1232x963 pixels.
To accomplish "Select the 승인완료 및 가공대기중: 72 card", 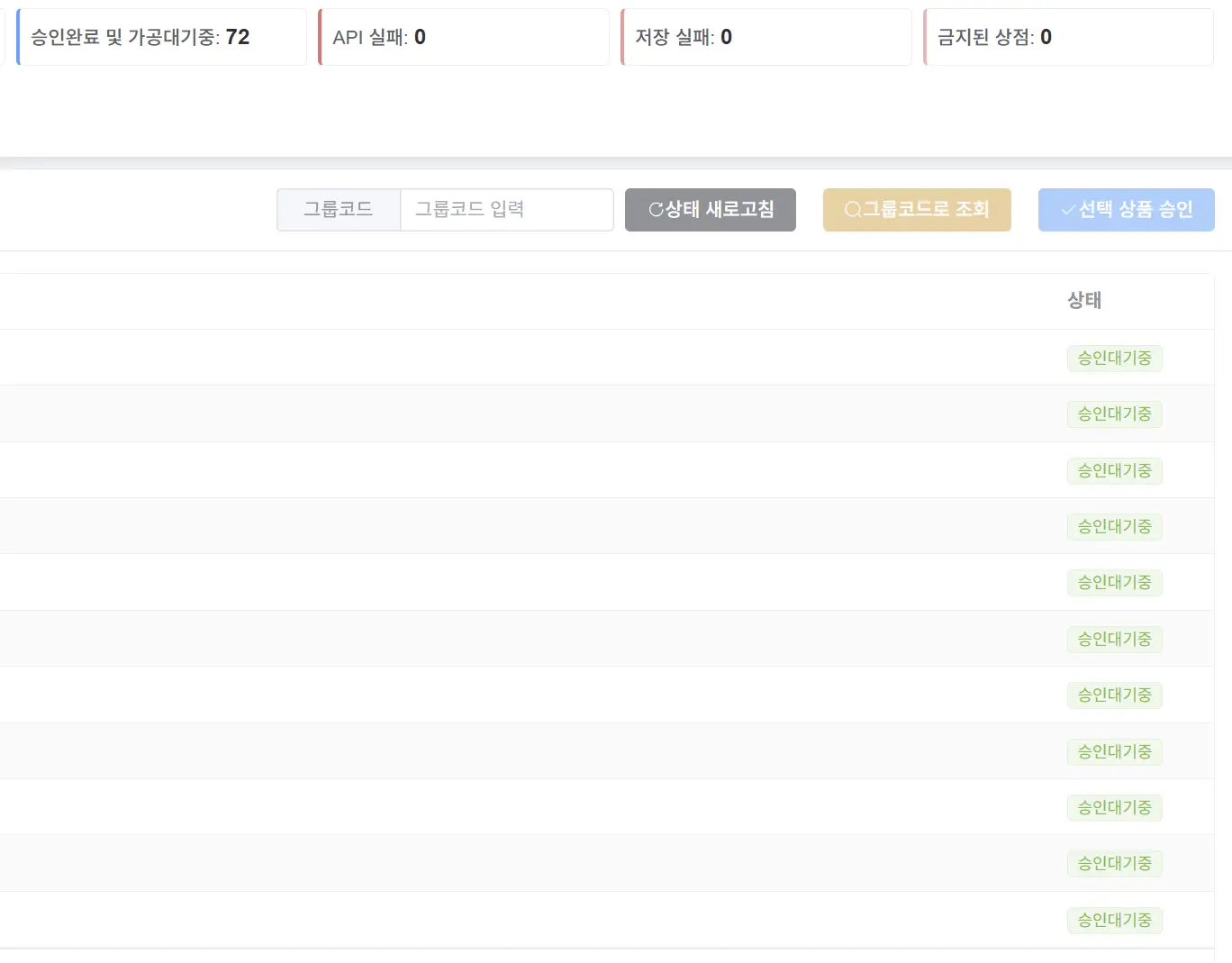I will click(161, 37).
